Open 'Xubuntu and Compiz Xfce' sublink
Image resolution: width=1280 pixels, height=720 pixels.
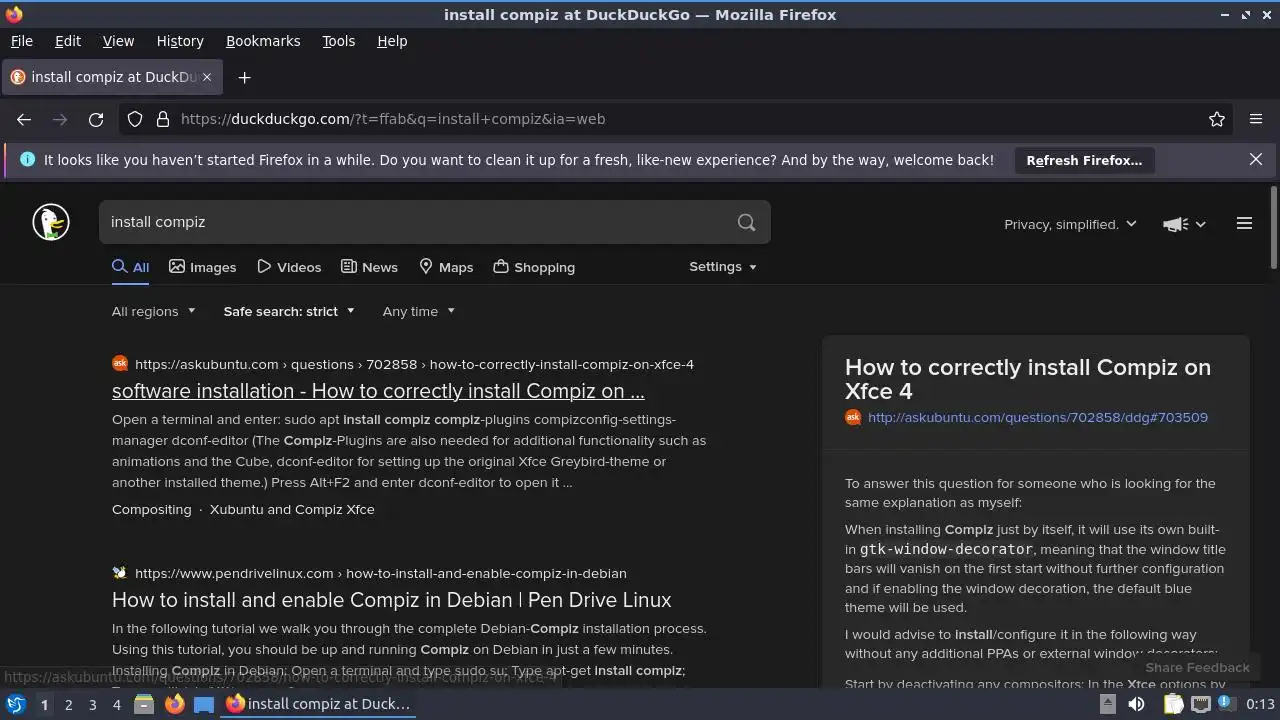292,509
